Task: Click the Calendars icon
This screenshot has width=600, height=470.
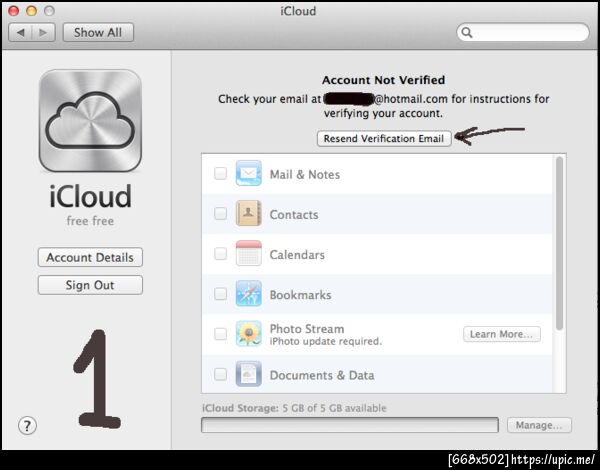Action: (x=249, y=253)
